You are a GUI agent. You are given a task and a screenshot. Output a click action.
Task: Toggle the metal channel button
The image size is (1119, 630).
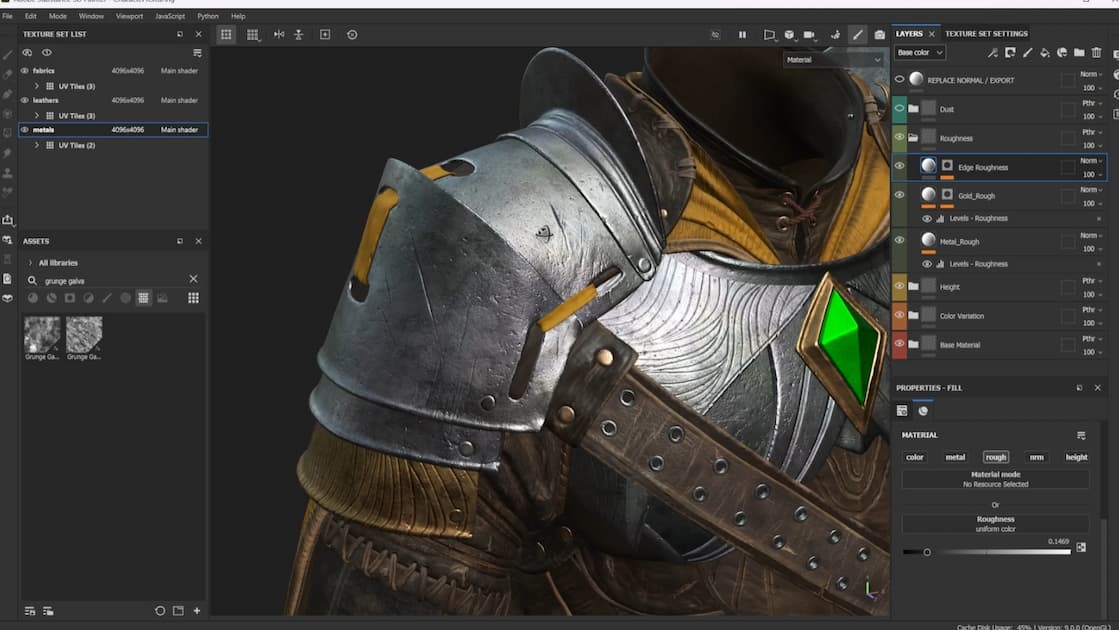click(956, 457)
